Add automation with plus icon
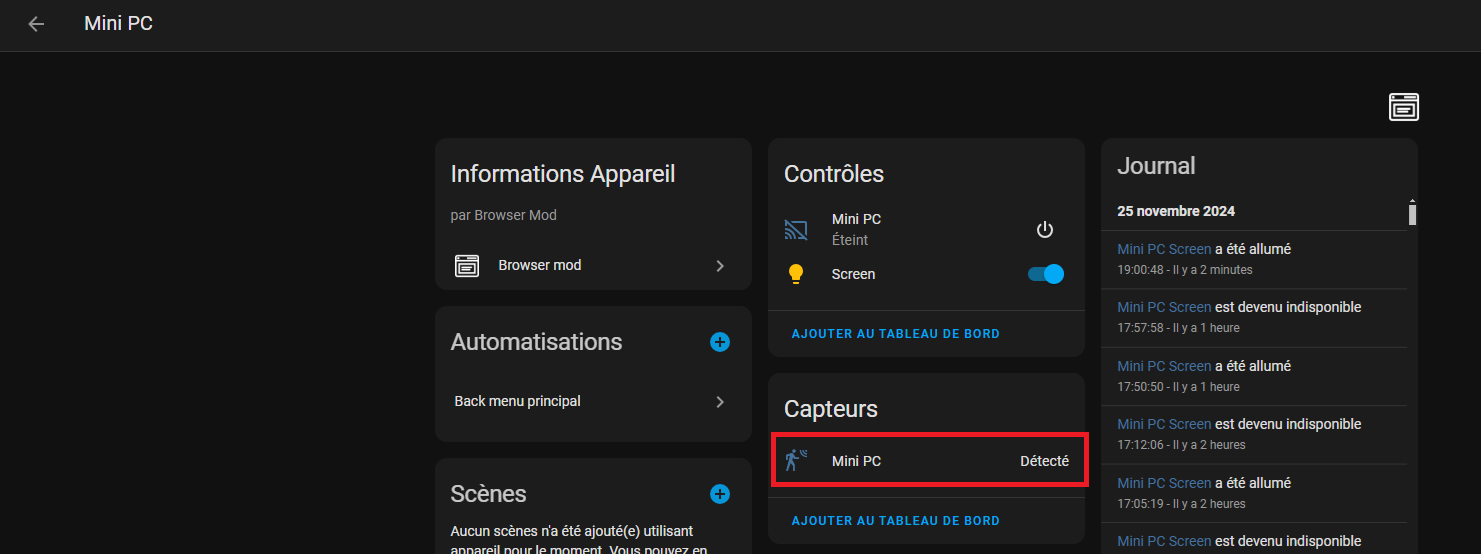This screenshot has width=1481, height=554. [x=720, y=342]
